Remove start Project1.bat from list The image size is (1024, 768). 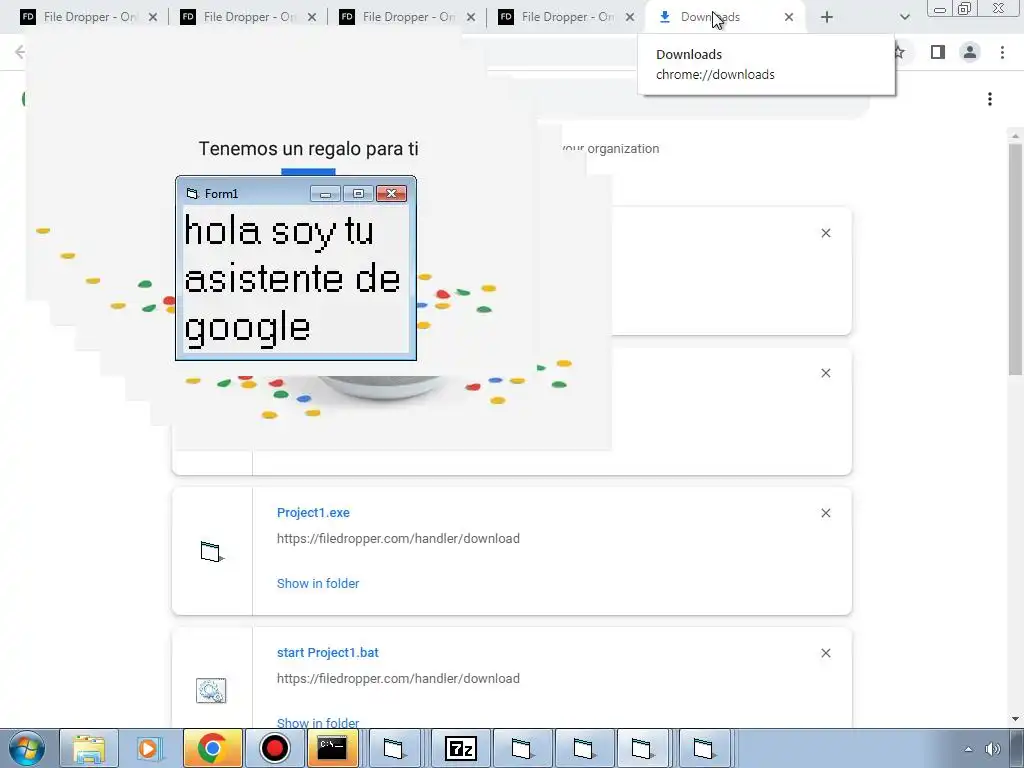pyautogui.click(x=825, y=653)
